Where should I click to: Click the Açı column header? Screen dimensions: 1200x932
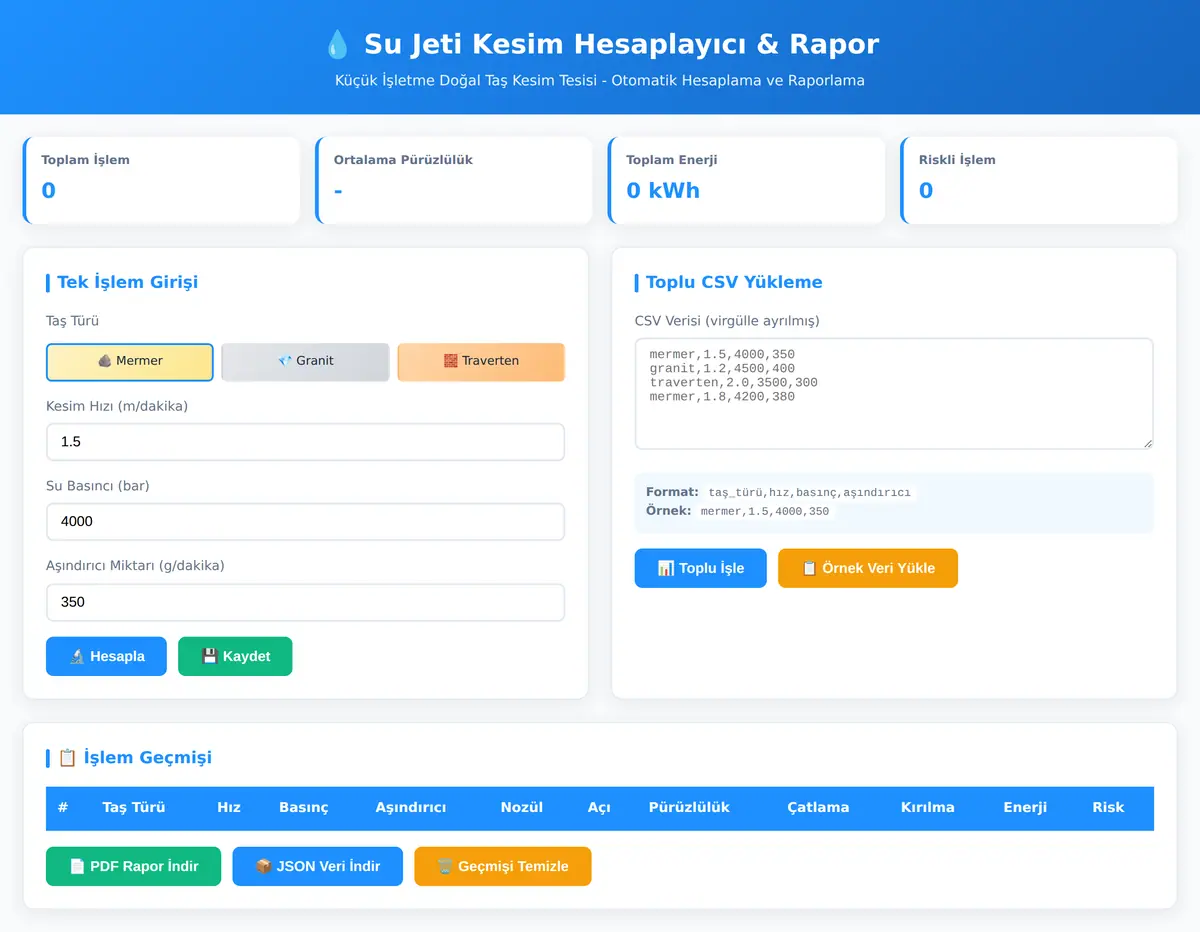[599, 808]
